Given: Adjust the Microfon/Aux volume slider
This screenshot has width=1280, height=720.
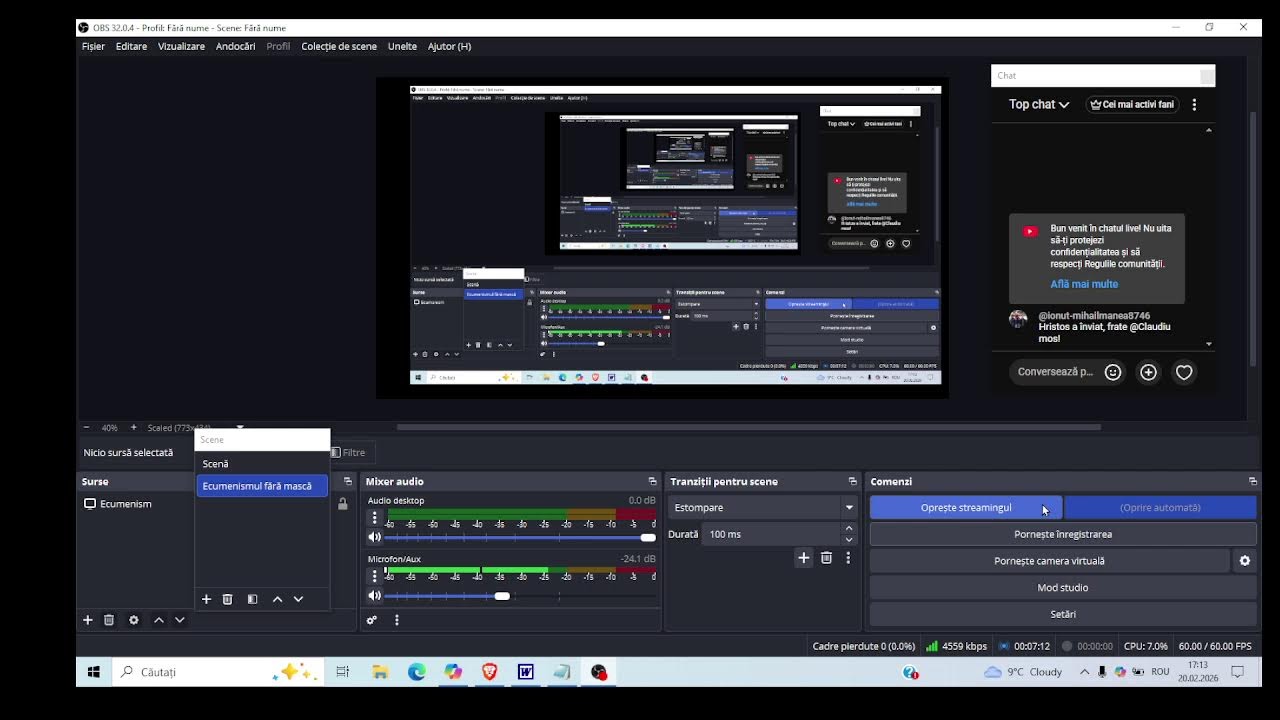Looking at the screenshot, I should point(520,596).
